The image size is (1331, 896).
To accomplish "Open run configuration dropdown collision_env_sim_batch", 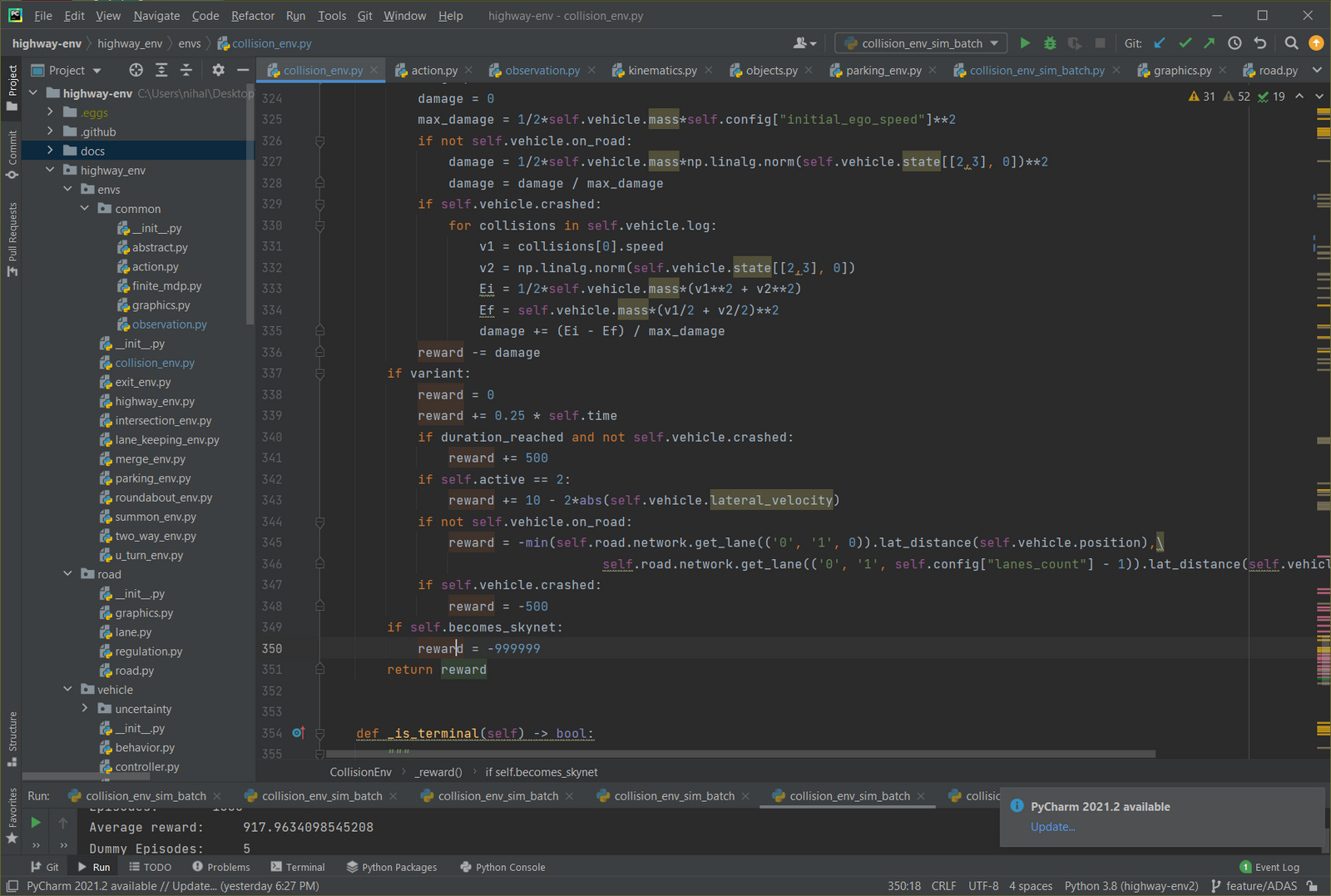I will tap(921, 43).
